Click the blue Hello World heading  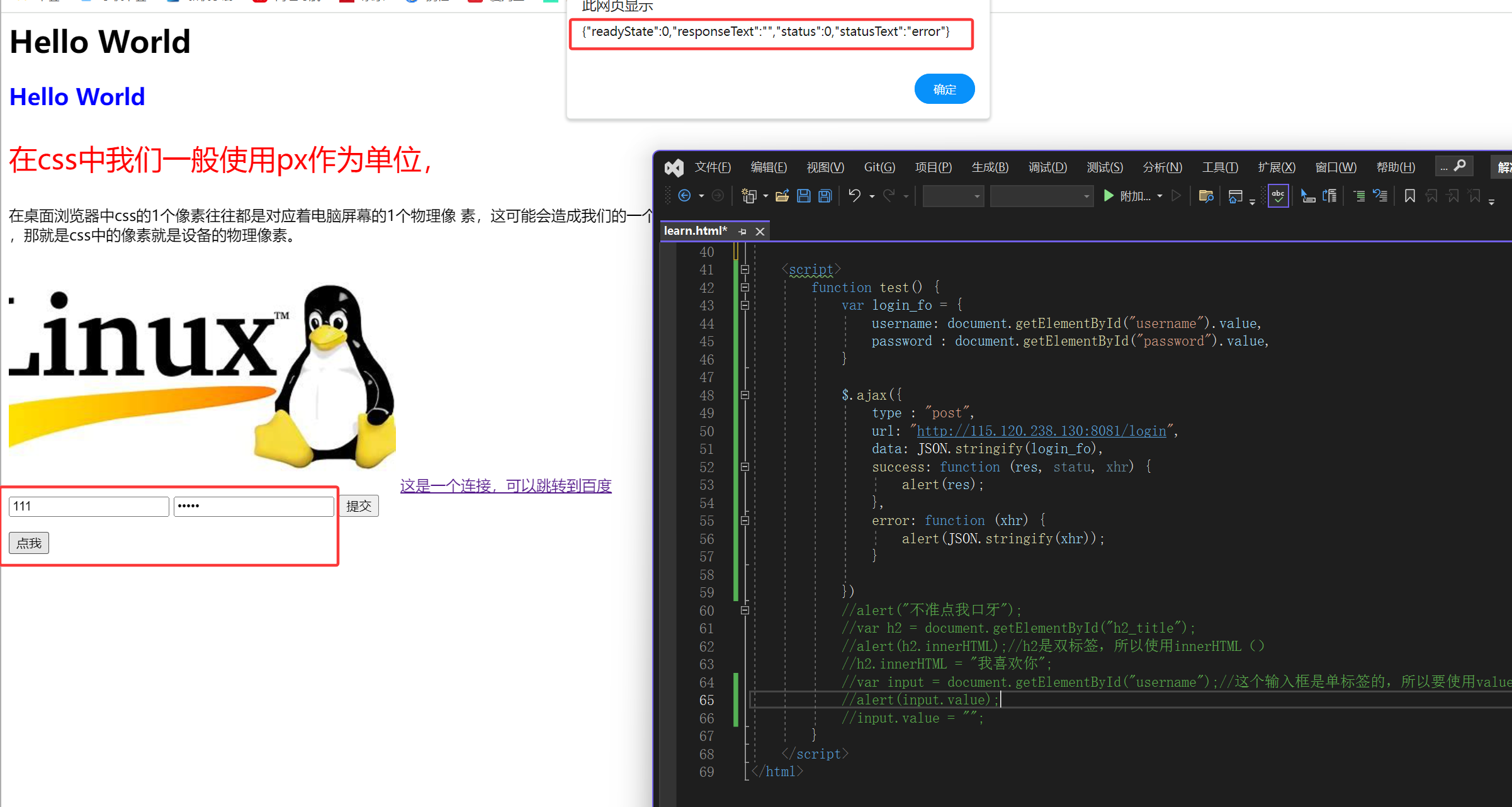(77, 97)
